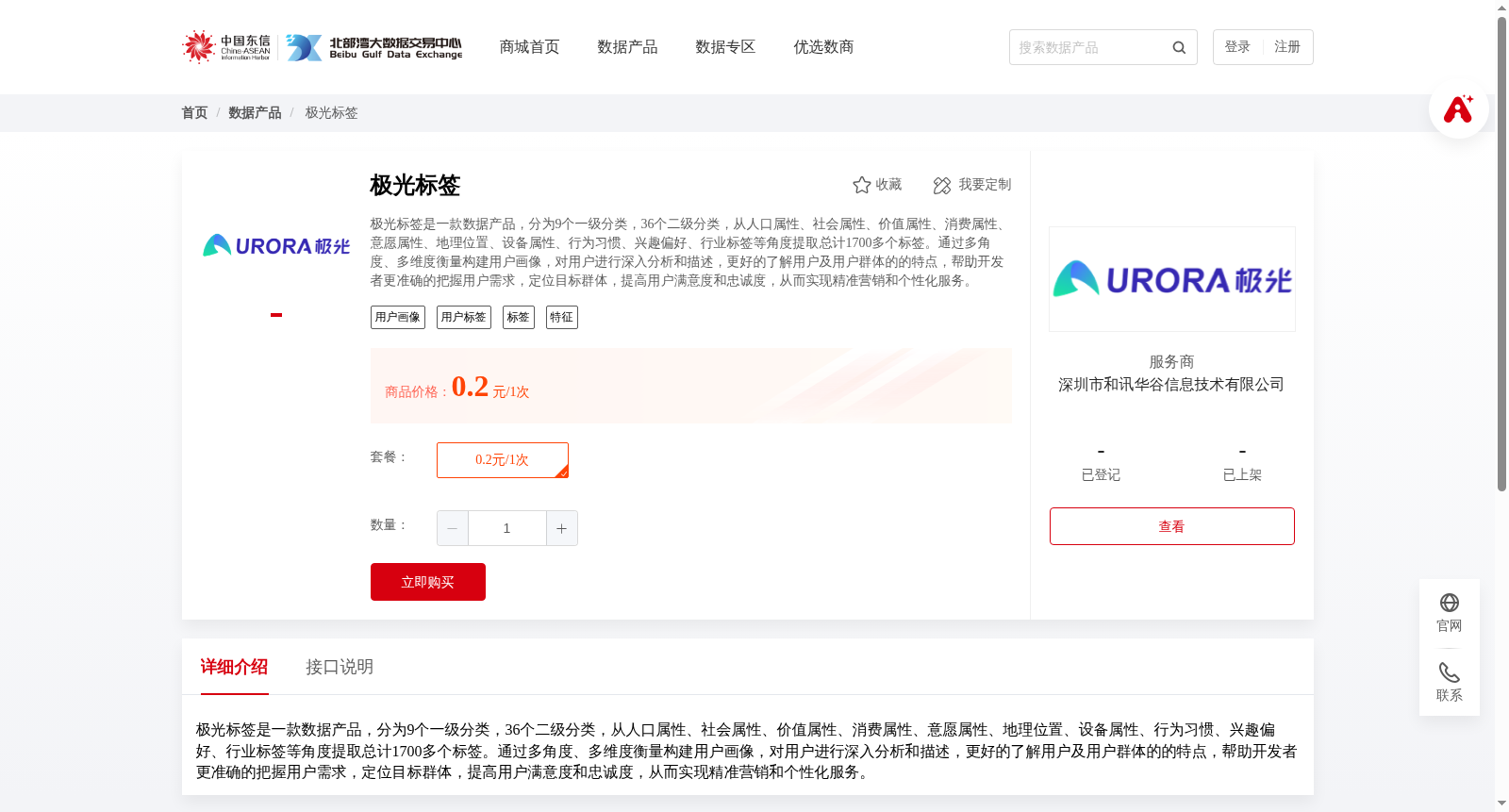1509x812 pixels.
Task: Click the 用户画像 tag
Action: point(398,318)
